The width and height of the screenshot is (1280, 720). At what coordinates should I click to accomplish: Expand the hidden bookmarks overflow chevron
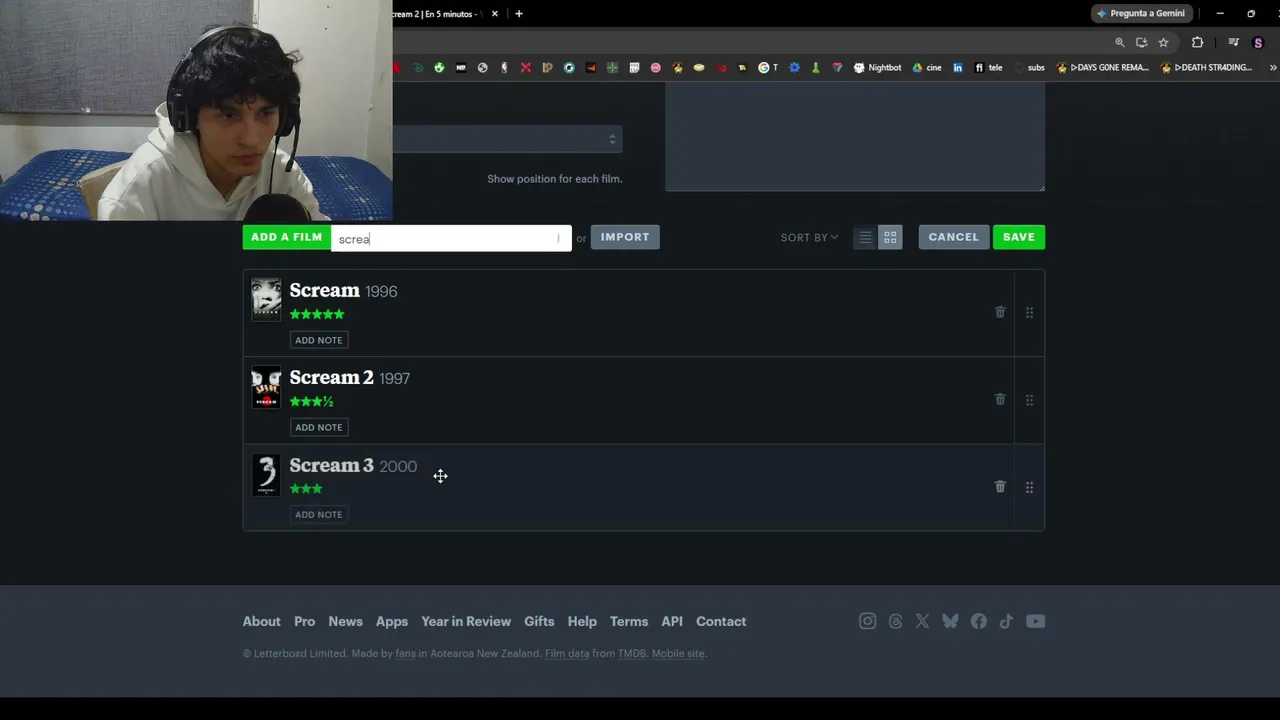pyautogui.click(x=1273, y=68)
